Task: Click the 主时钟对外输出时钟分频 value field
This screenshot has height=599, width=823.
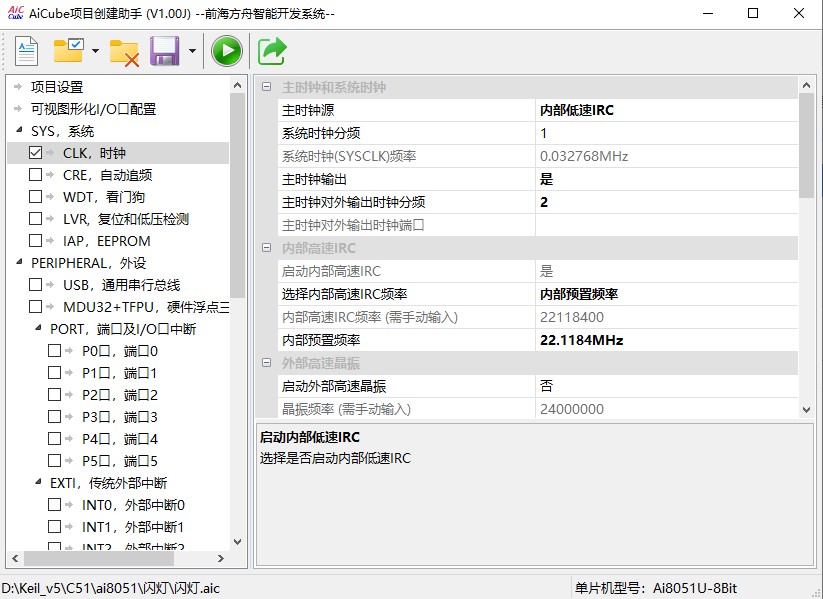Action: pyautogui.click(x=666, y=202)
